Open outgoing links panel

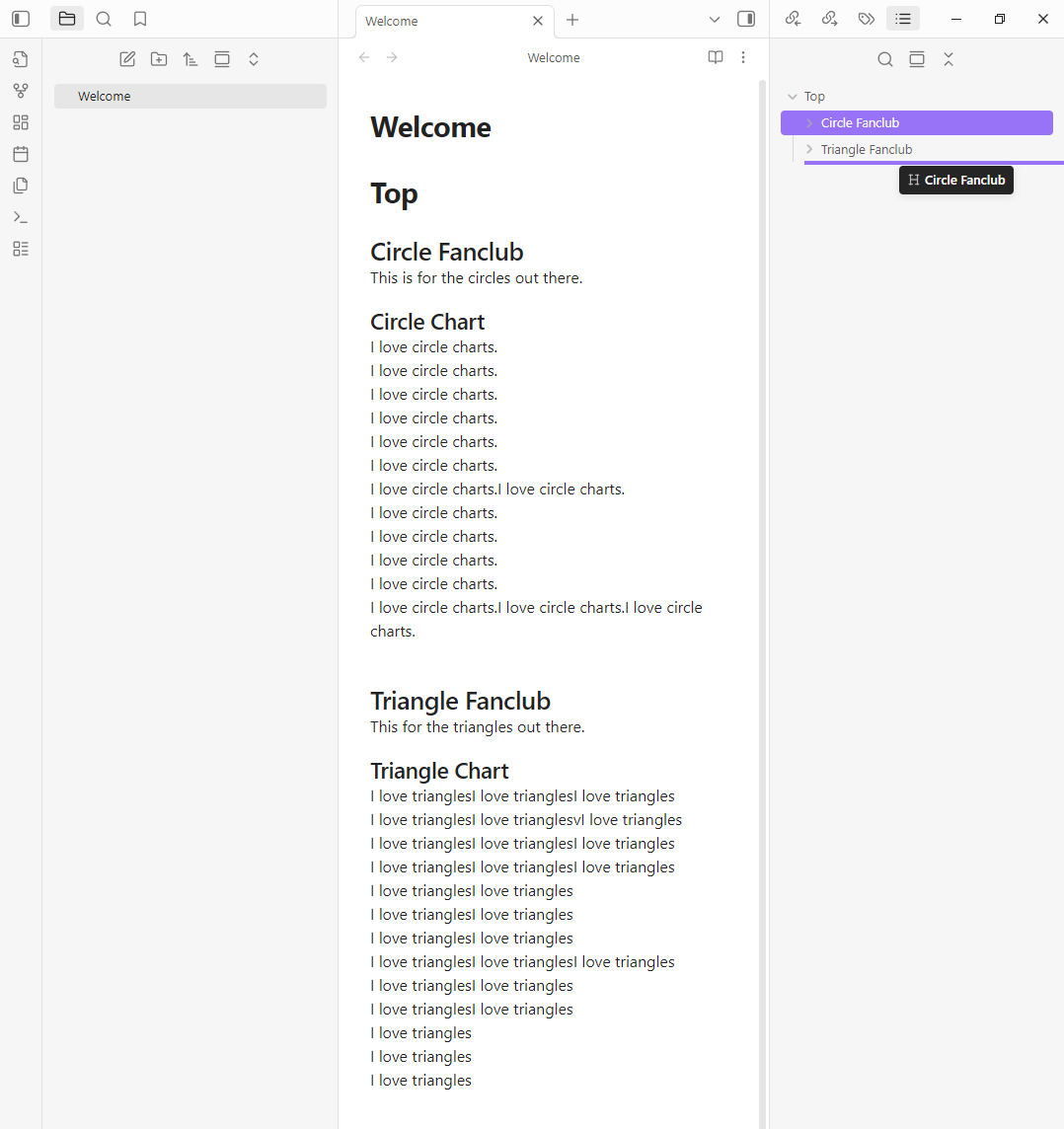(x=829, y=19)
